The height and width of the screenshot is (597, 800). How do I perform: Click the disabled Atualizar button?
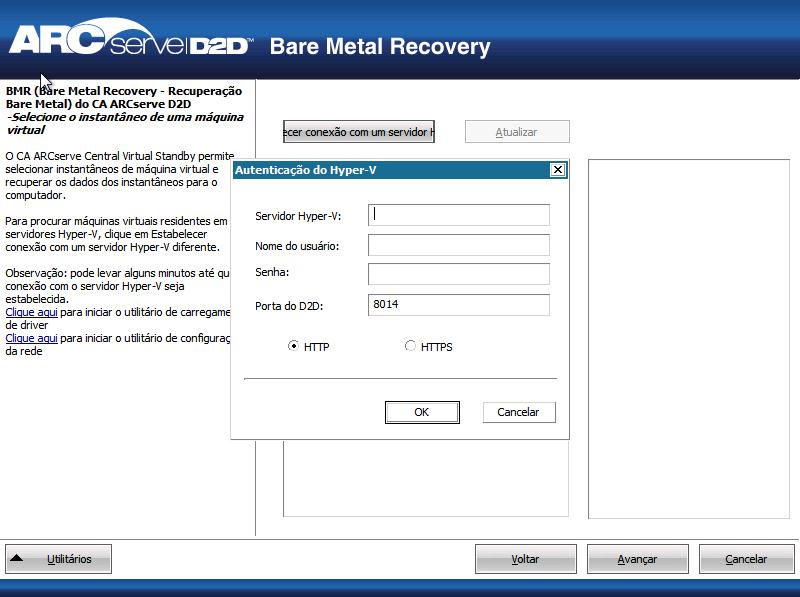click(x=517, y=131)
